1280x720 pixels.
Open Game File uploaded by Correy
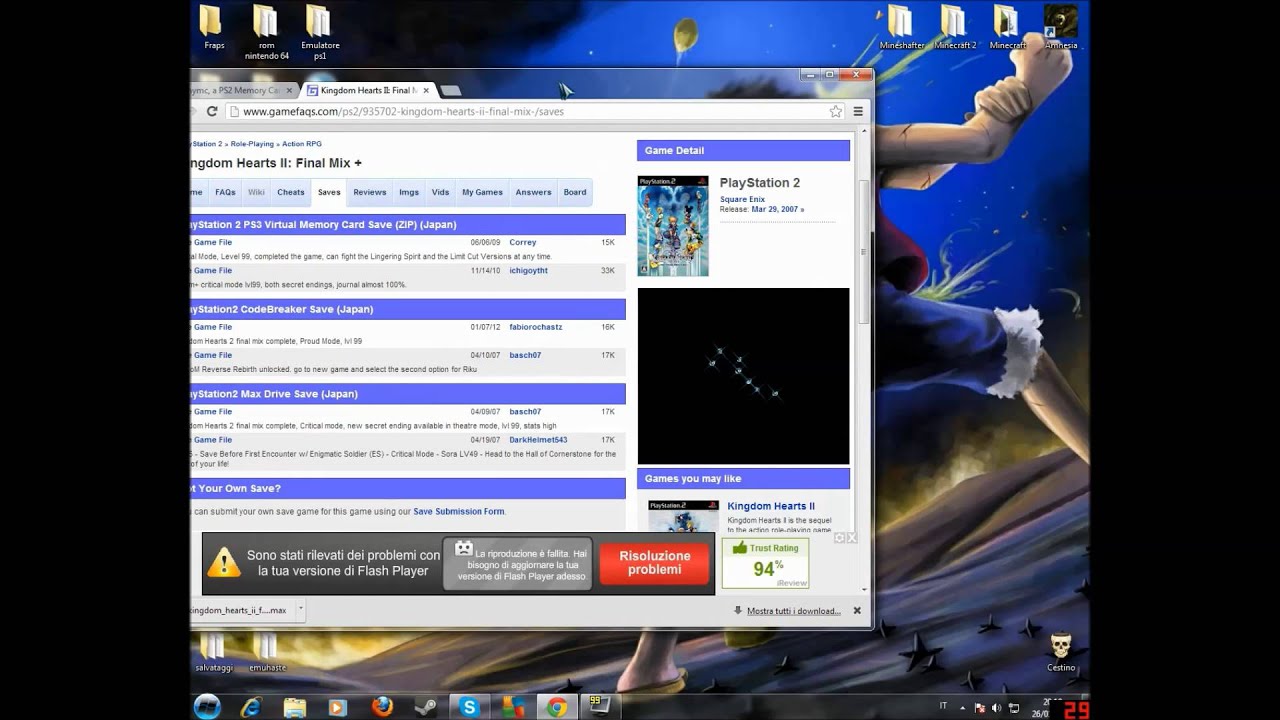tap(212, 242)
